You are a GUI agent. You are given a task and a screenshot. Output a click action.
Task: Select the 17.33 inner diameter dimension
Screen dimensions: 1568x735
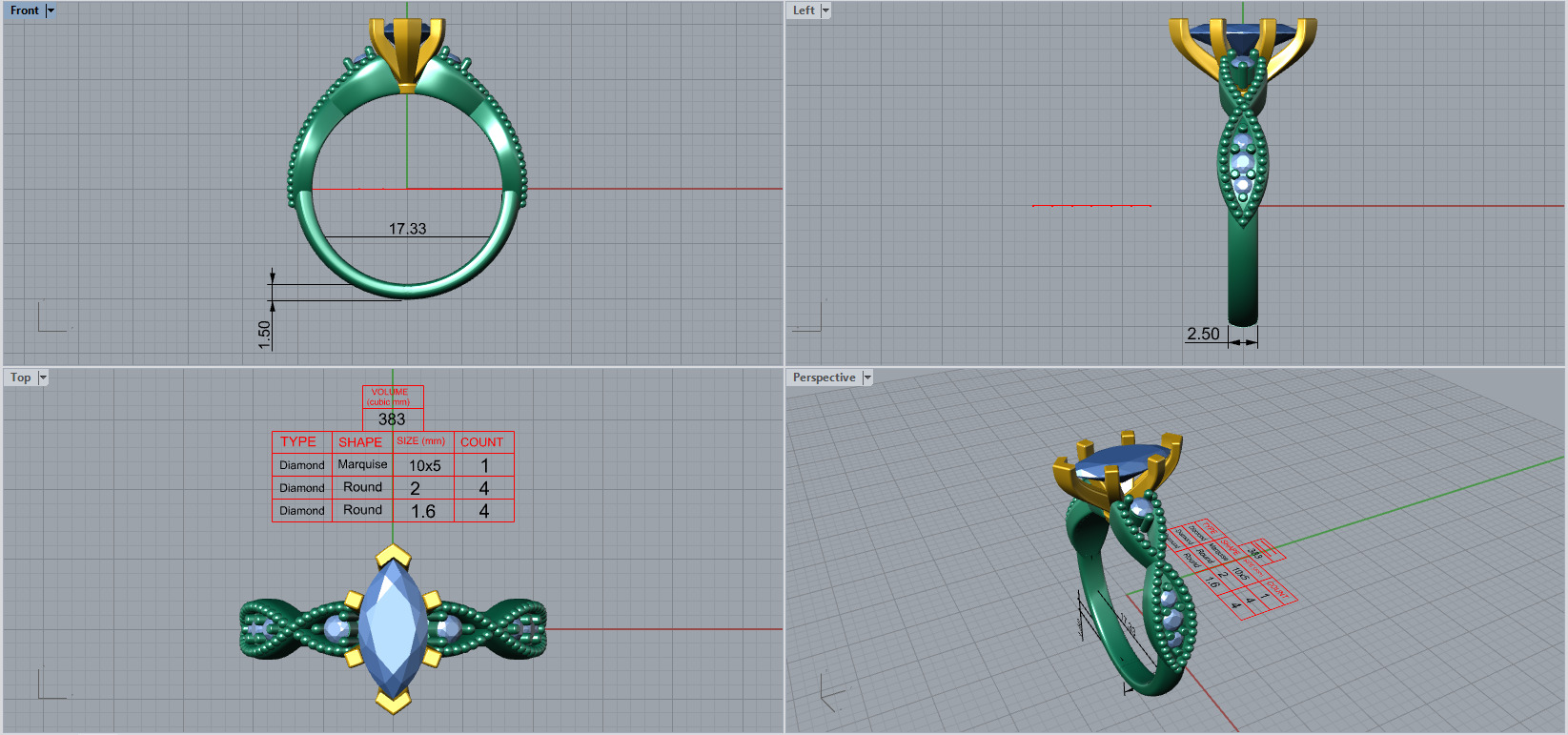point(407,229)
